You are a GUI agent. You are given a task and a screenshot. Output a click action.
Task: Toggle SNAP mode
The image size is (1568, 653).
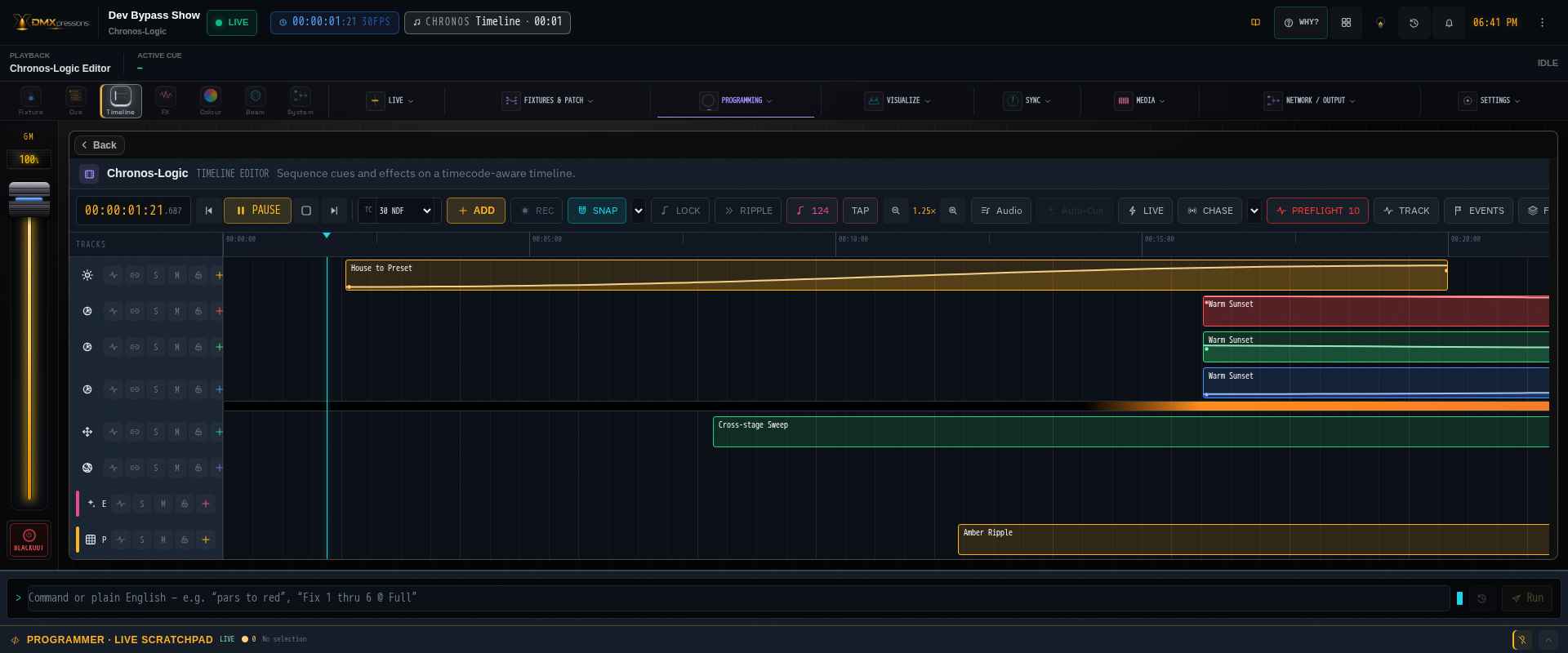(597, 211)
